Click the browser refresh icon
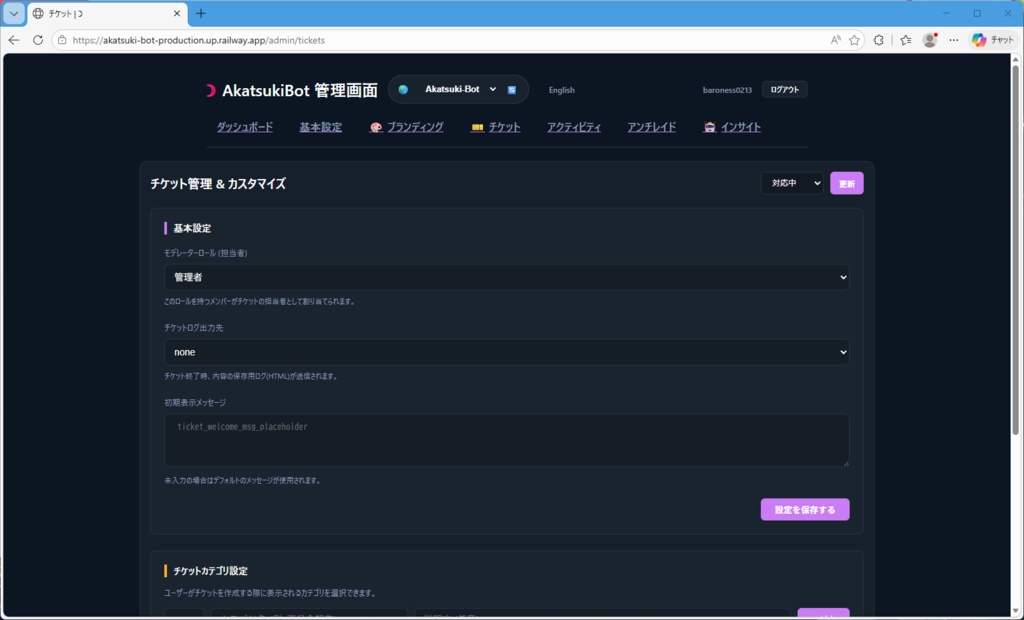 tap(37, 40)
